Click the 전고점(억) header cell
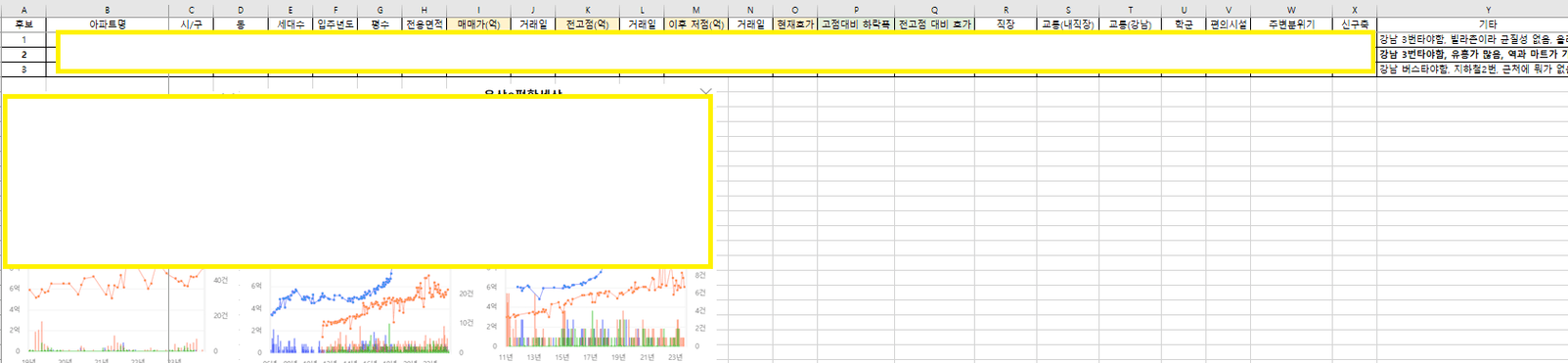The height and width of the screenshot is (363, 1568). point(587,23)
